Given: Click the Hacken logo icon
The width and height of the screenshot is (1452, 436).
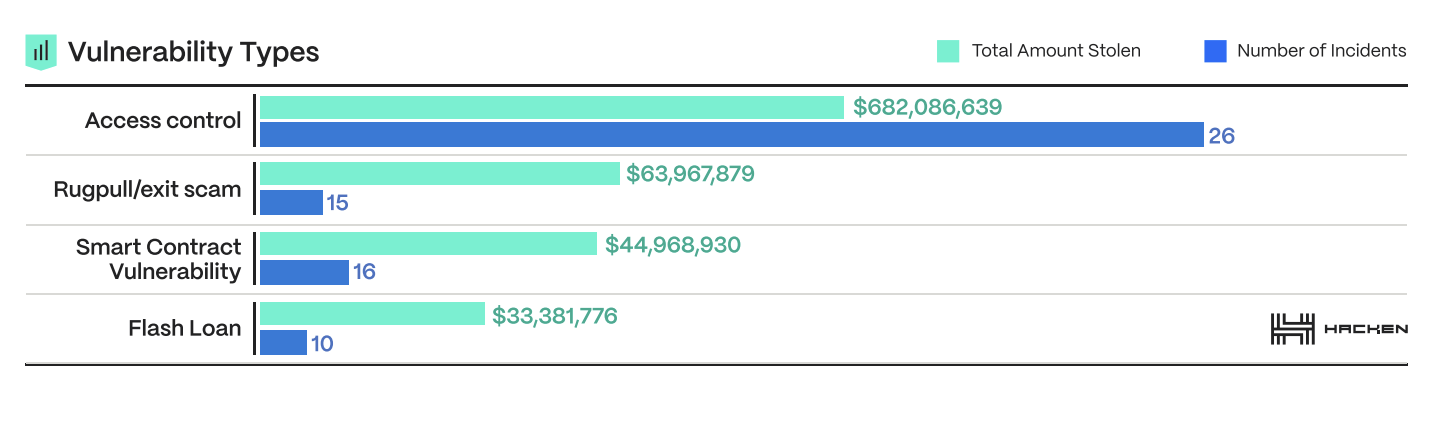Looking at the screenshot, I should [1291, 329].
